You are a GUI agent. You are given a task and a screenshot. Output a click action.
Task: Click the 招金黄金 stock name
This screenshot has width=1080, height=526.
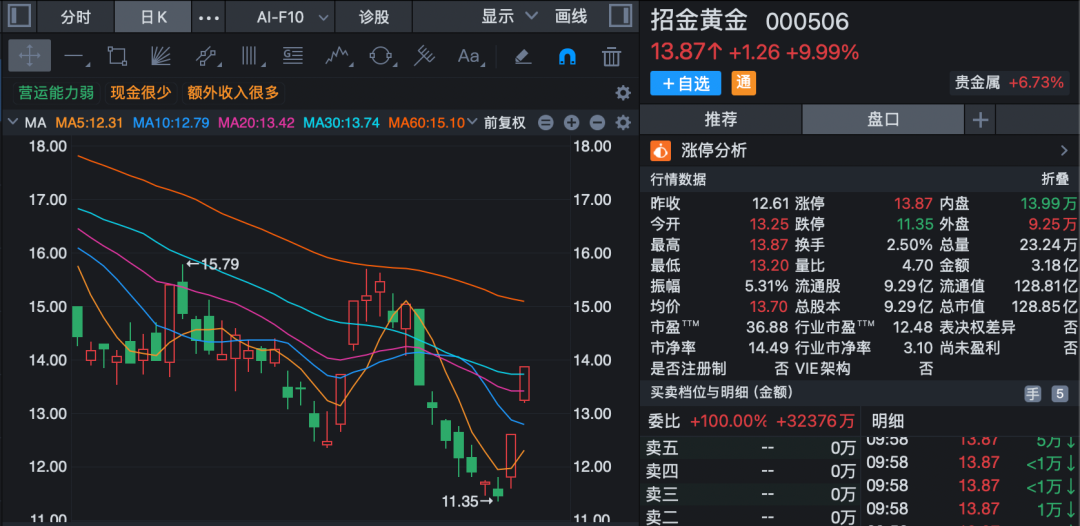[699, 21]
